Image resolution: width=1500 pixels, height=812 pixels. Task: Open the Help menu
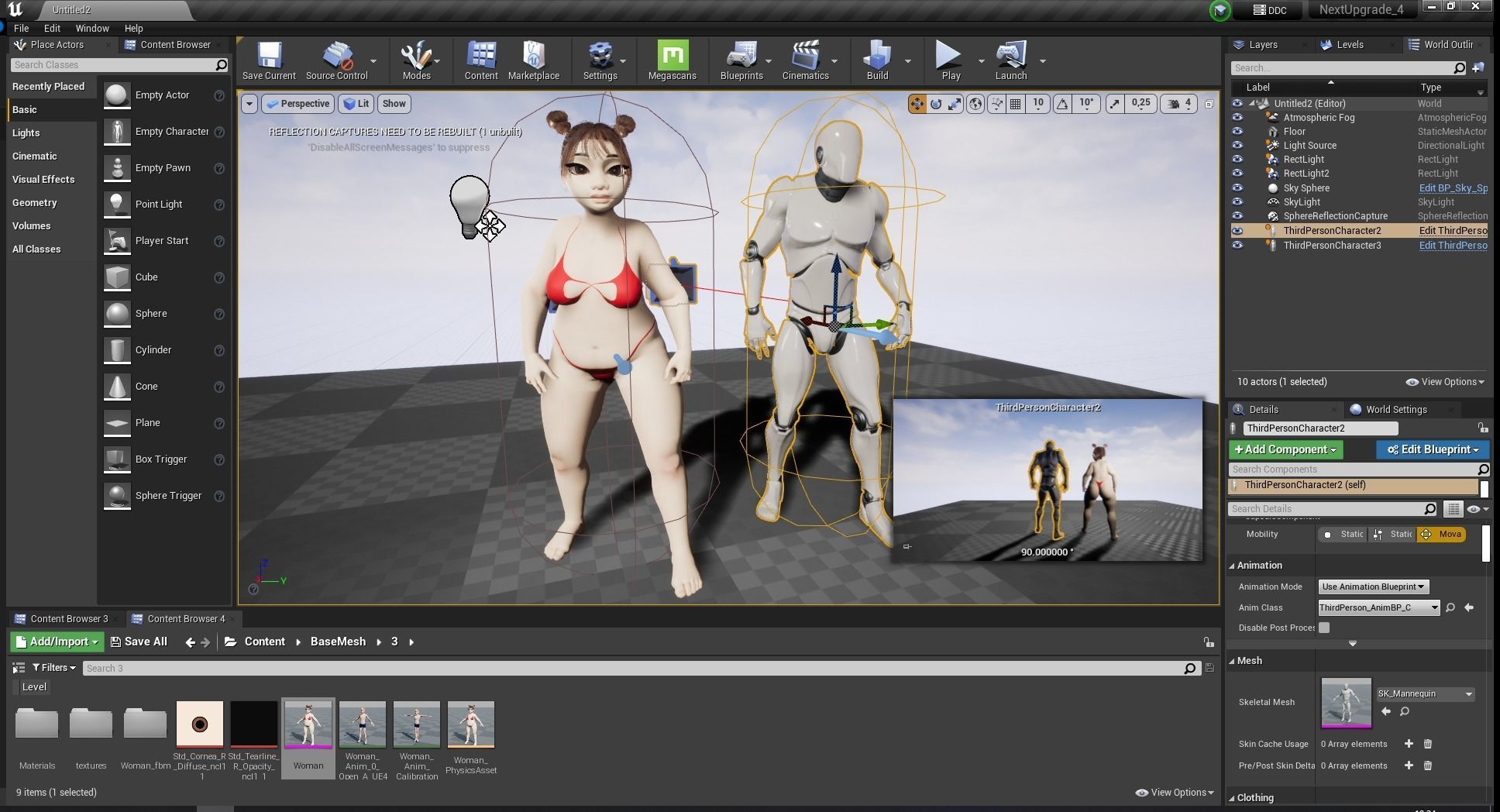(134, 28)
